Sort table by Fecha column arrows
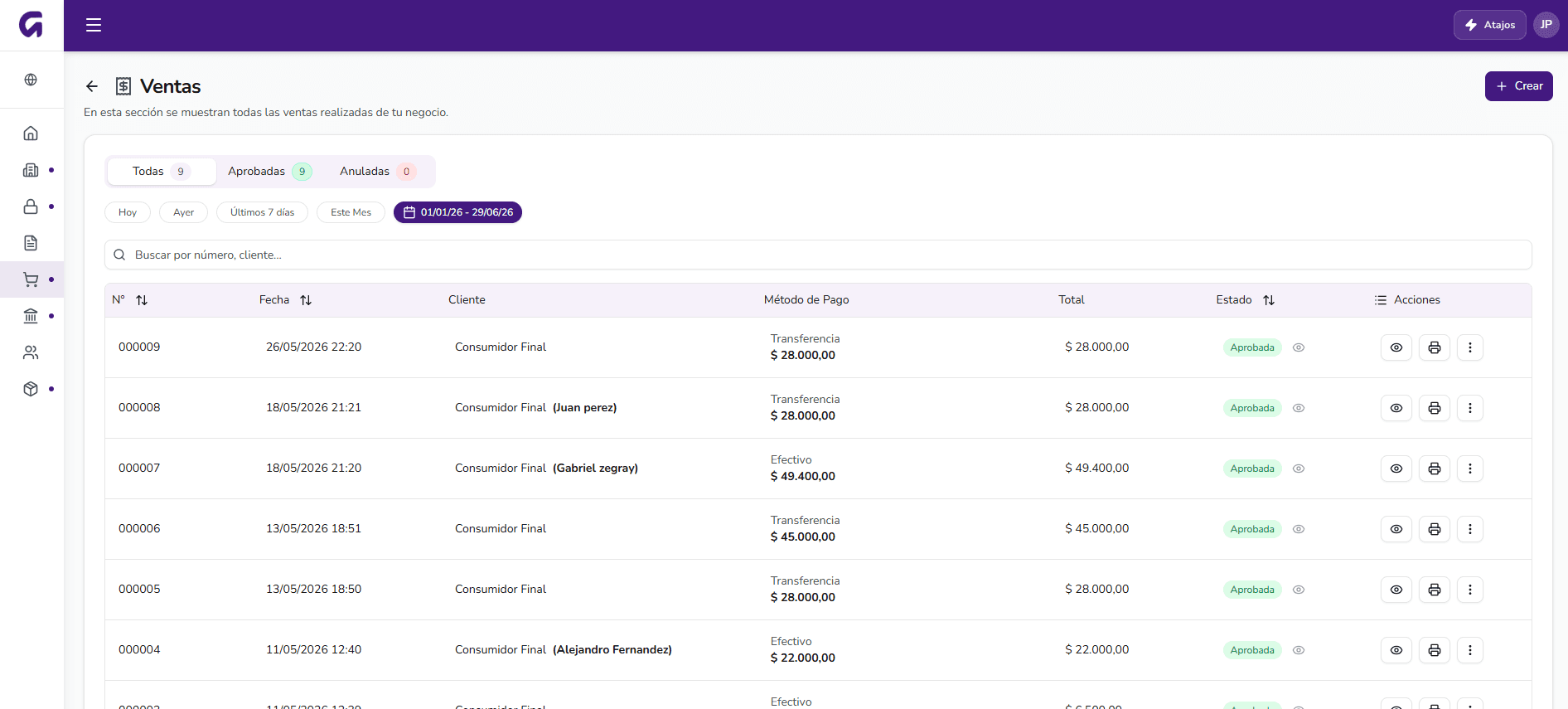1568x709 pixels. 306,300
